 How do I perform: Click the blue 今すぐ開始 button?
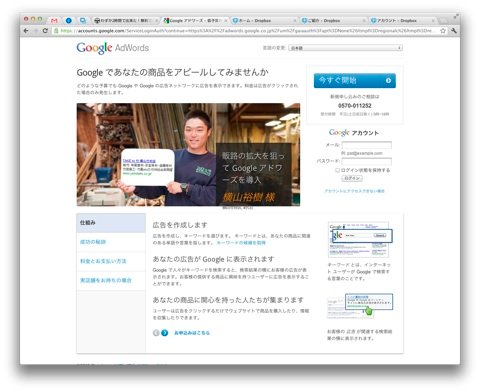355,80
